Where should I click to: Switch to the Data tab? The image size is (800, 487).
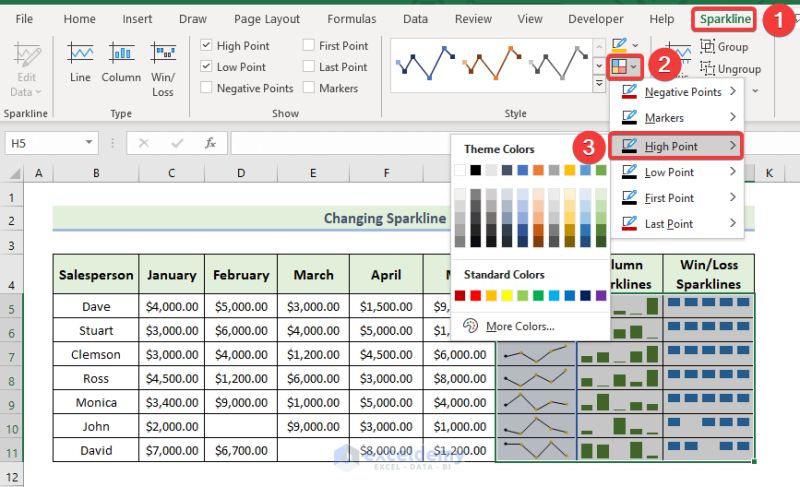tap(415, 19)
